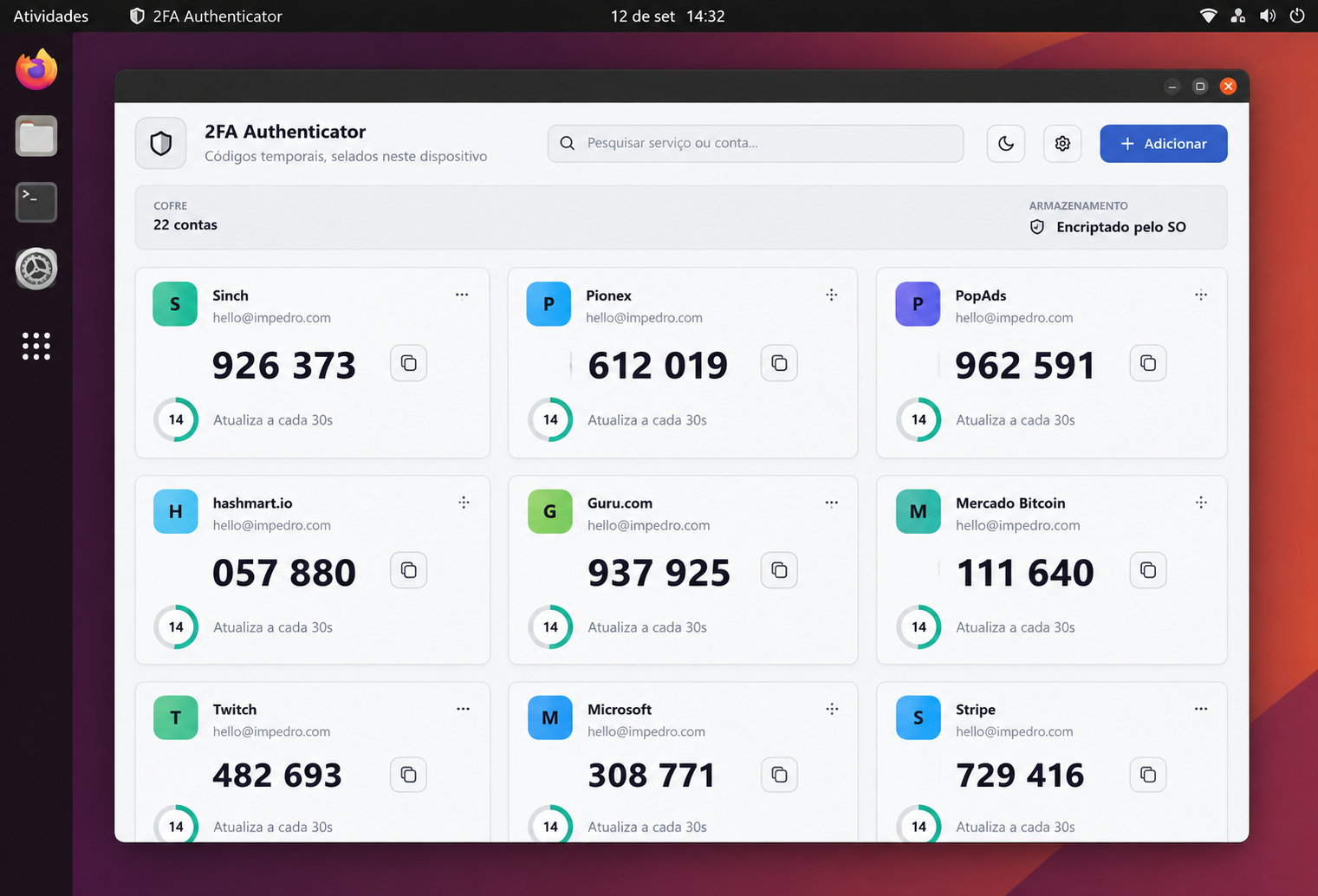
Task: Open the Atividades overview in top bar
Action: [x=51, y=16]
